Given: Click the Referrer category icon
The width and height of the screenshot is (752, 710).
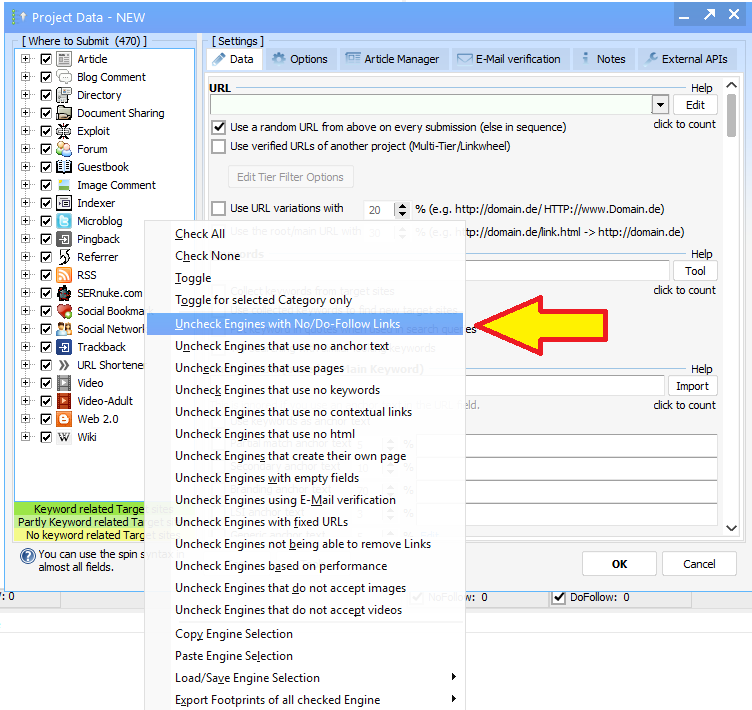Looking at the screenshot, I should tap(64, 257).
